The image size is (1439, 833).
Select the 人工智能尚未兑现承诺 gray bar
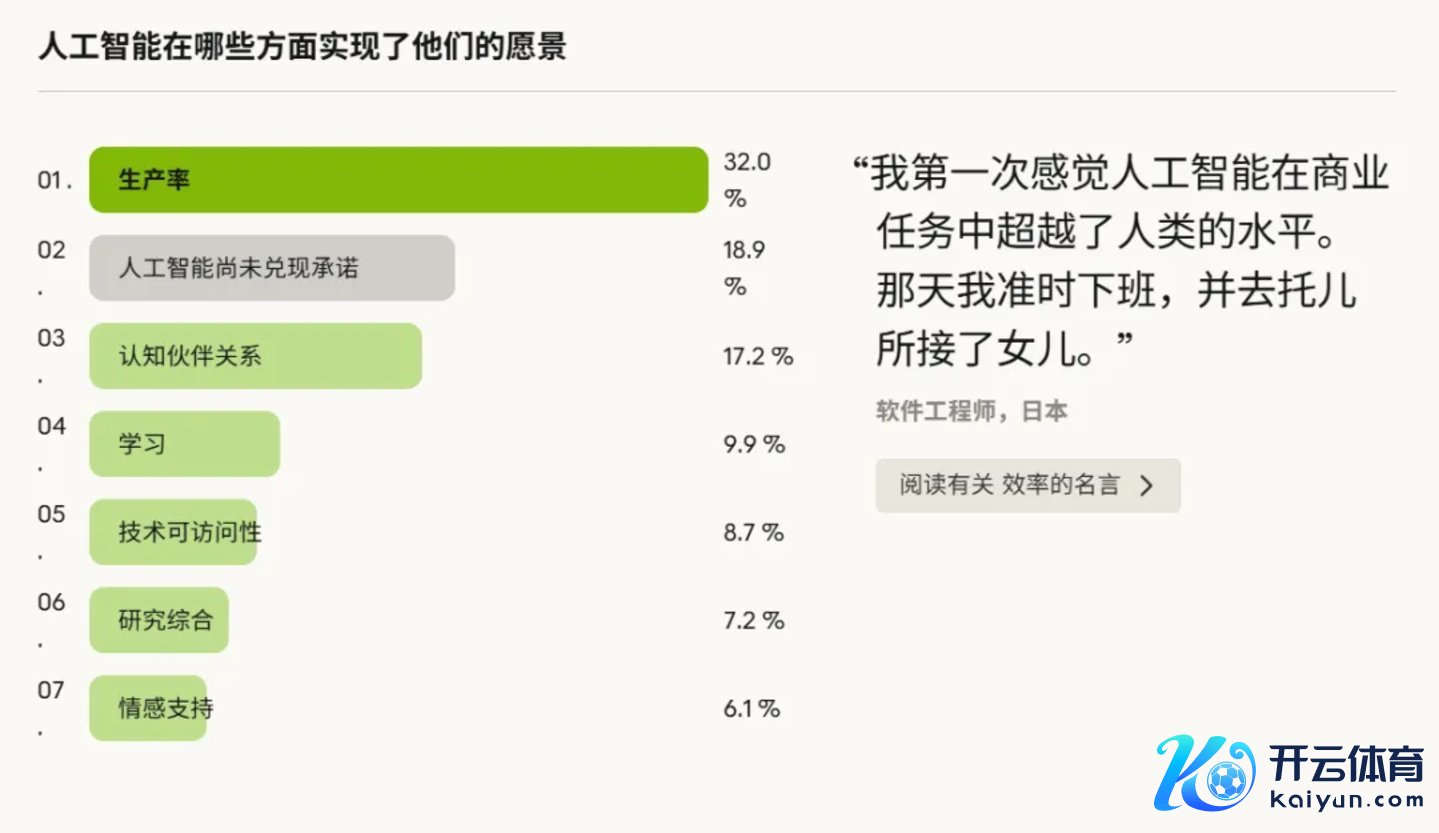[x=272, y=268]
